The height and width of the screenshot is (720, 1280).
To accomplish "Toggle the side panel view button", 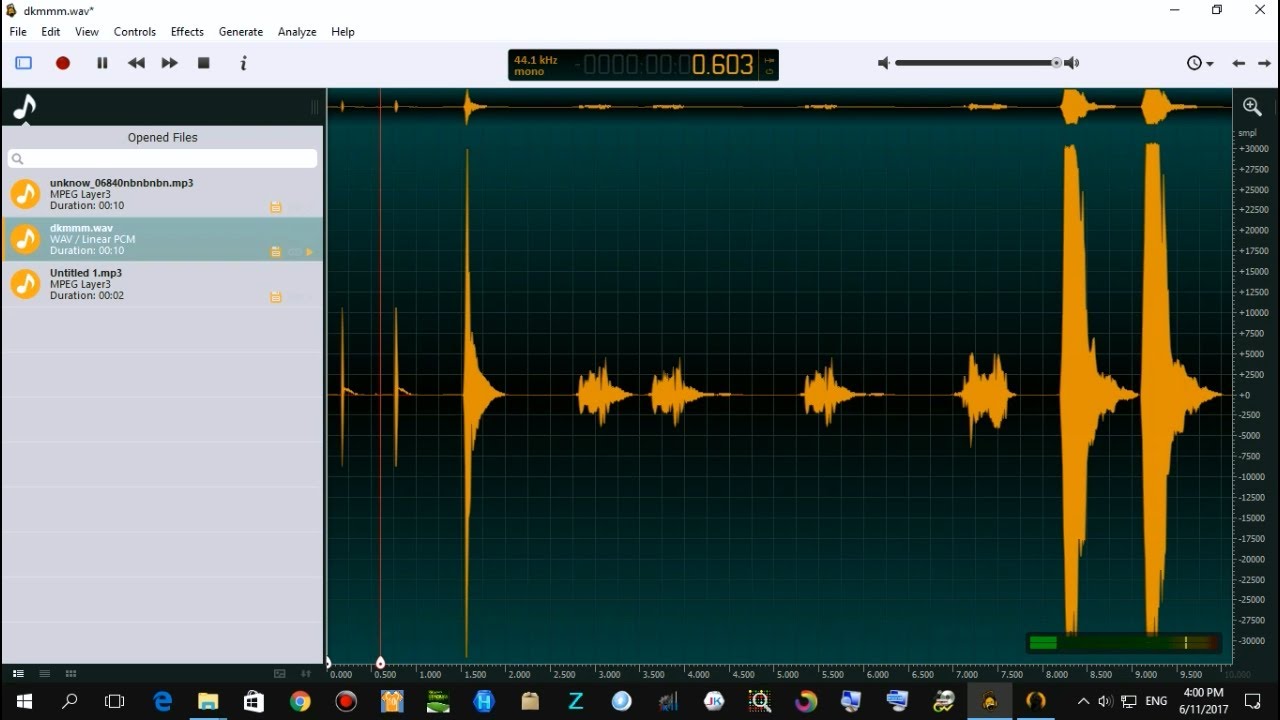I will click(x=24, y=63).
